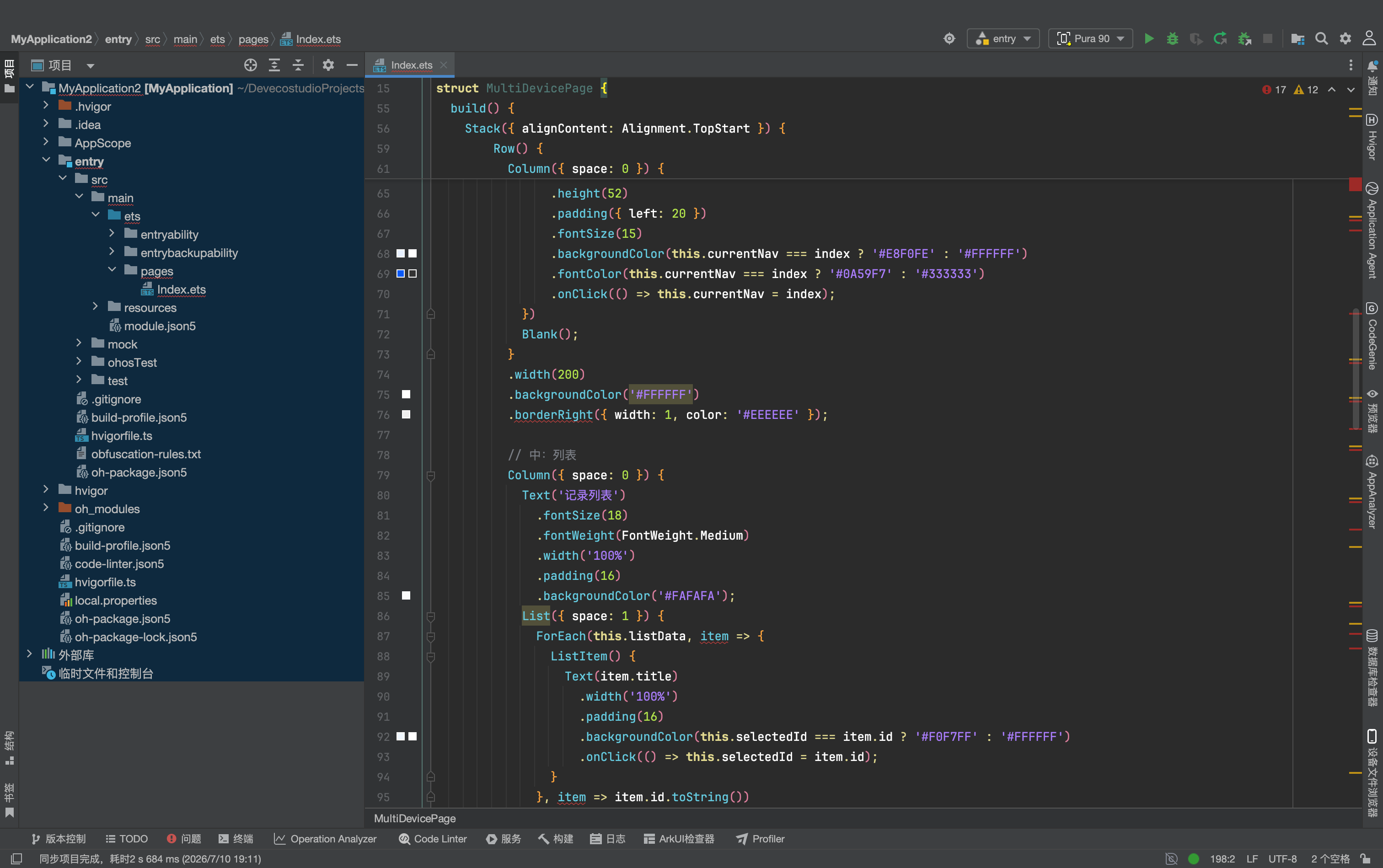1383x868 pixels.
Task: Toggle fold marker at line 71
Action: pos(430,314)
